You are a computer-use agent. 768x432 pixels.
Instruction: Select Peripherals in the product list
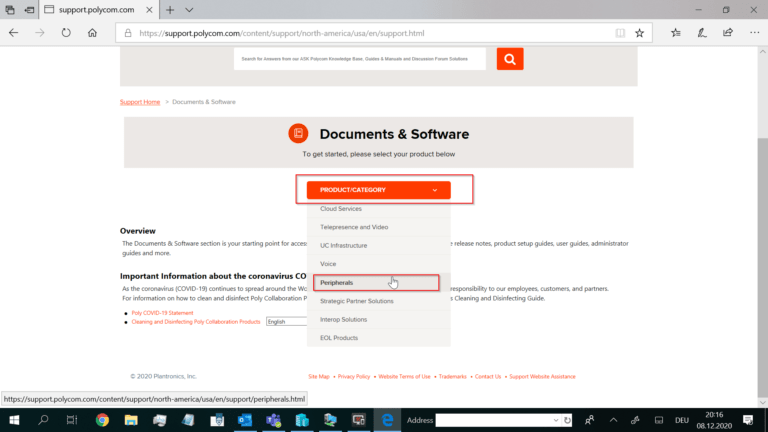click(x=336, y=283)
